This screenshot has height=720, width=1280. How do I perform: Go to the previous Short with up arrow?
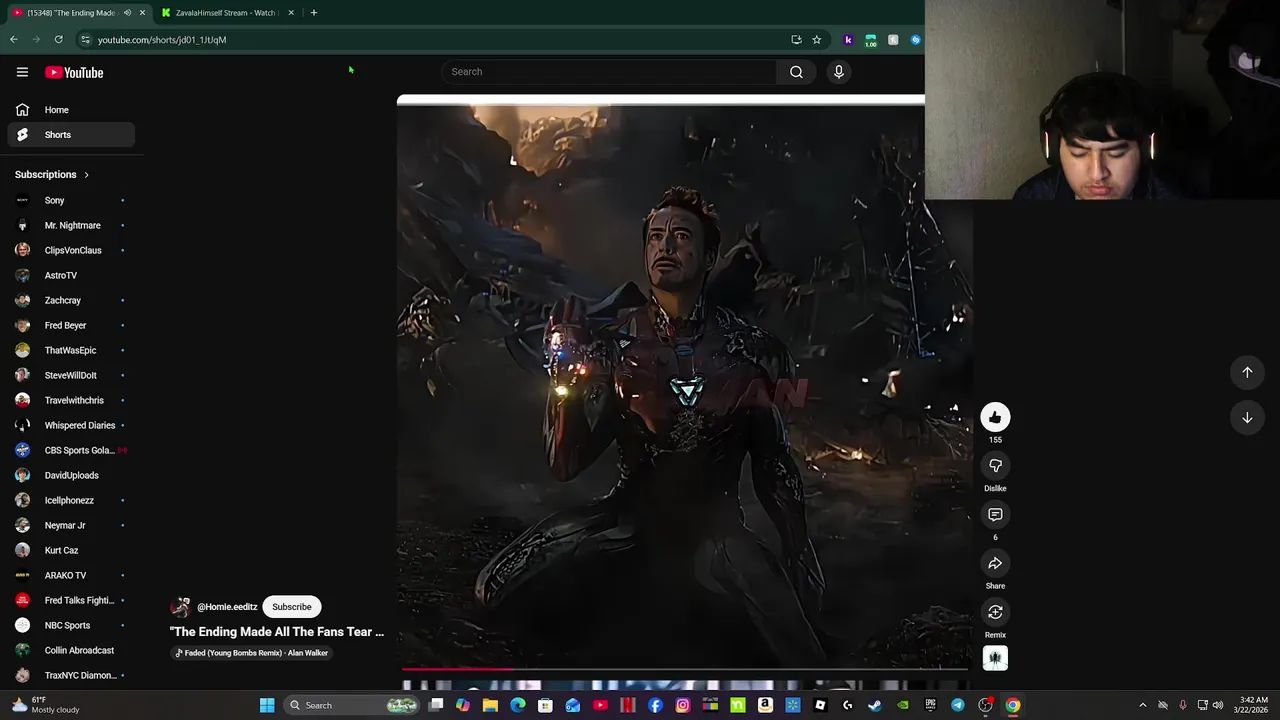(x=1247, y=372)
